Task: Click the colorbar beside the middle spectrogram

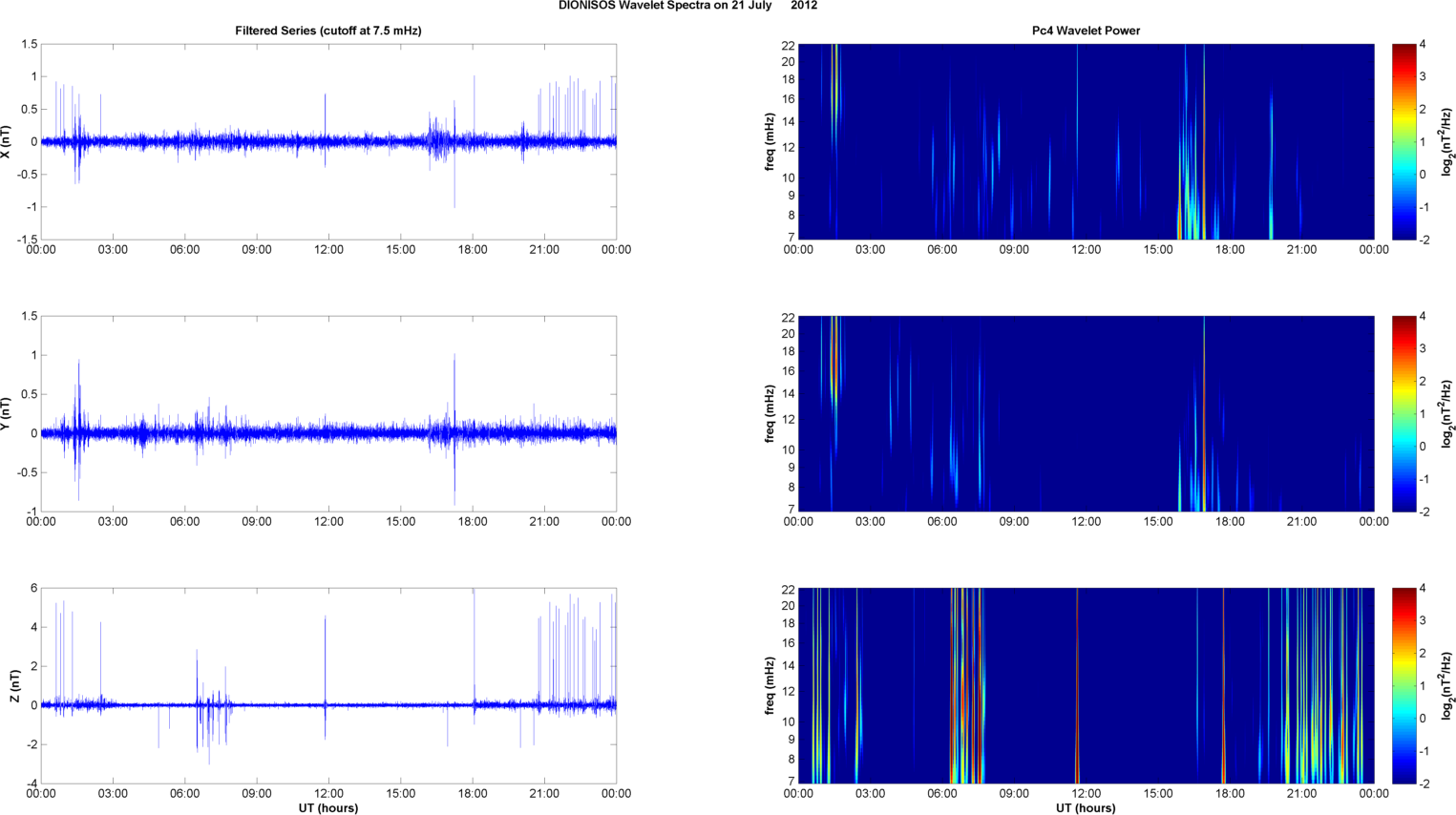Action: (1403, 413)
